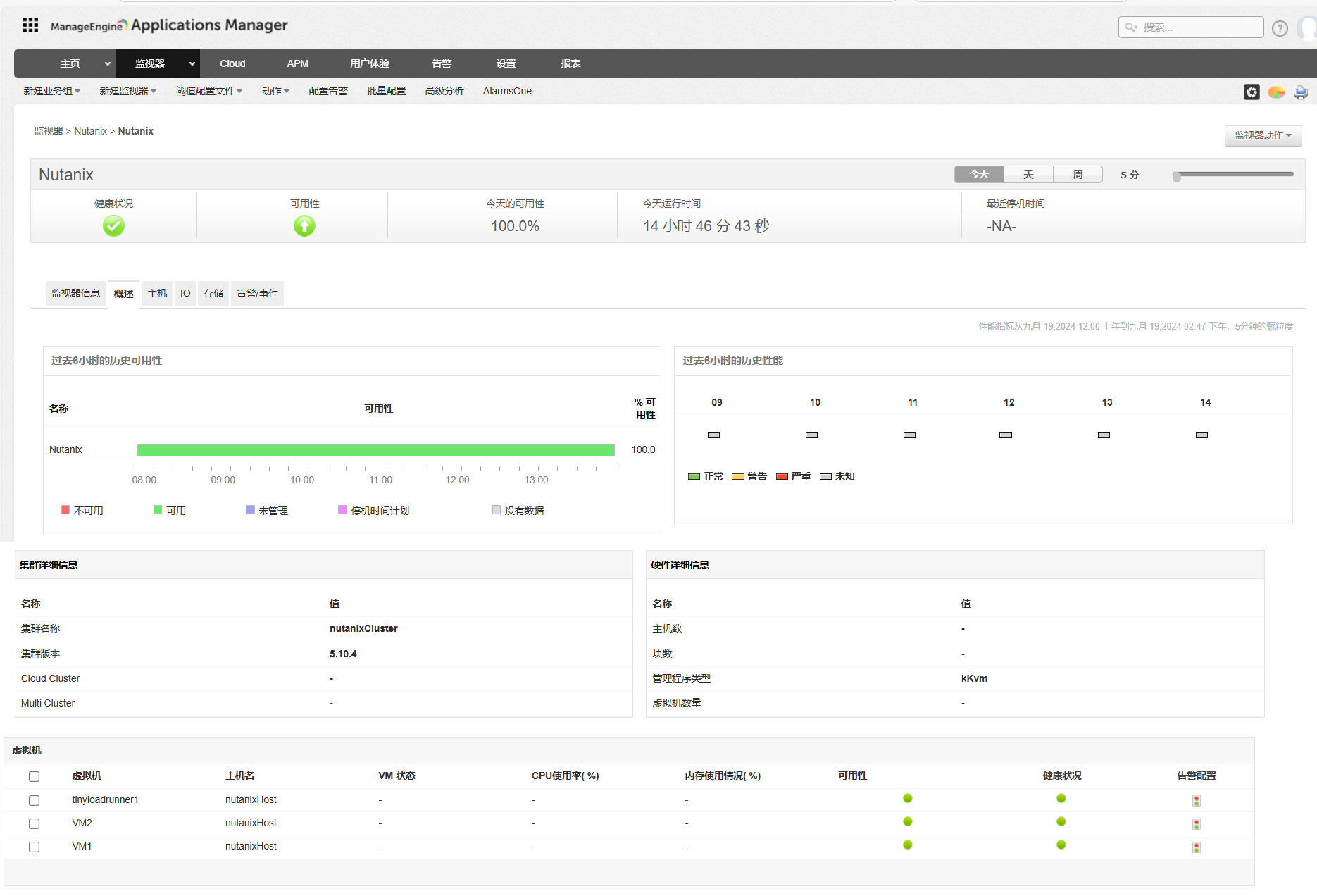1317x896 pixels.
Task: Click availability green dot for VM2
Action: pyautogui.click(x=908, y=821)
